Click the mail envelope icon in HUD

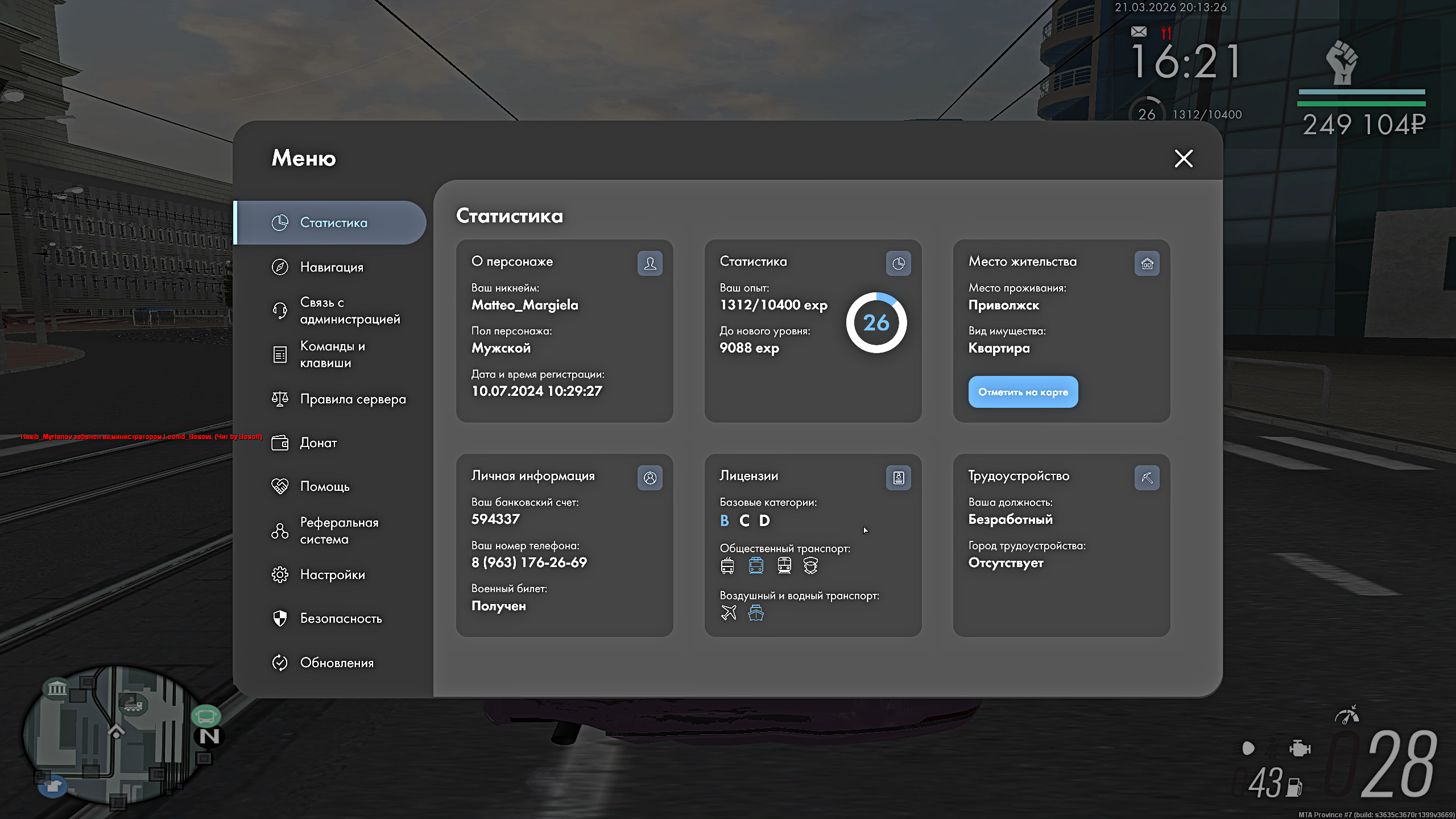point(1139,32)
